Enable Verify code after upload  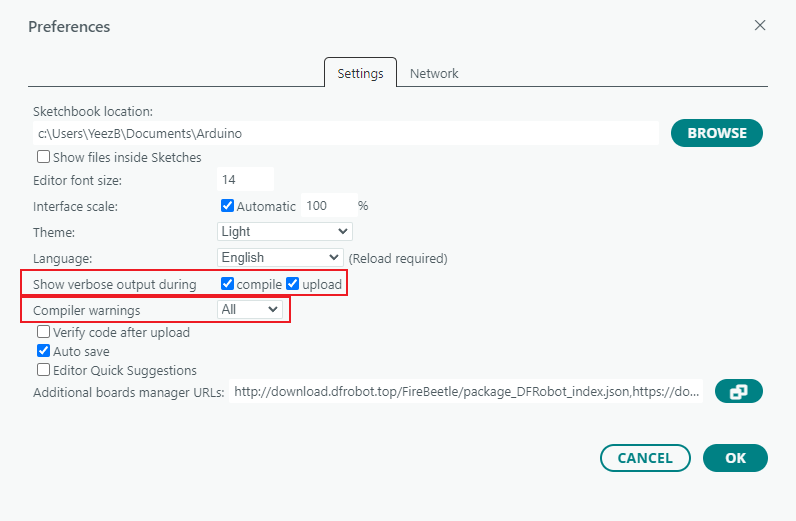pos(44,332)
